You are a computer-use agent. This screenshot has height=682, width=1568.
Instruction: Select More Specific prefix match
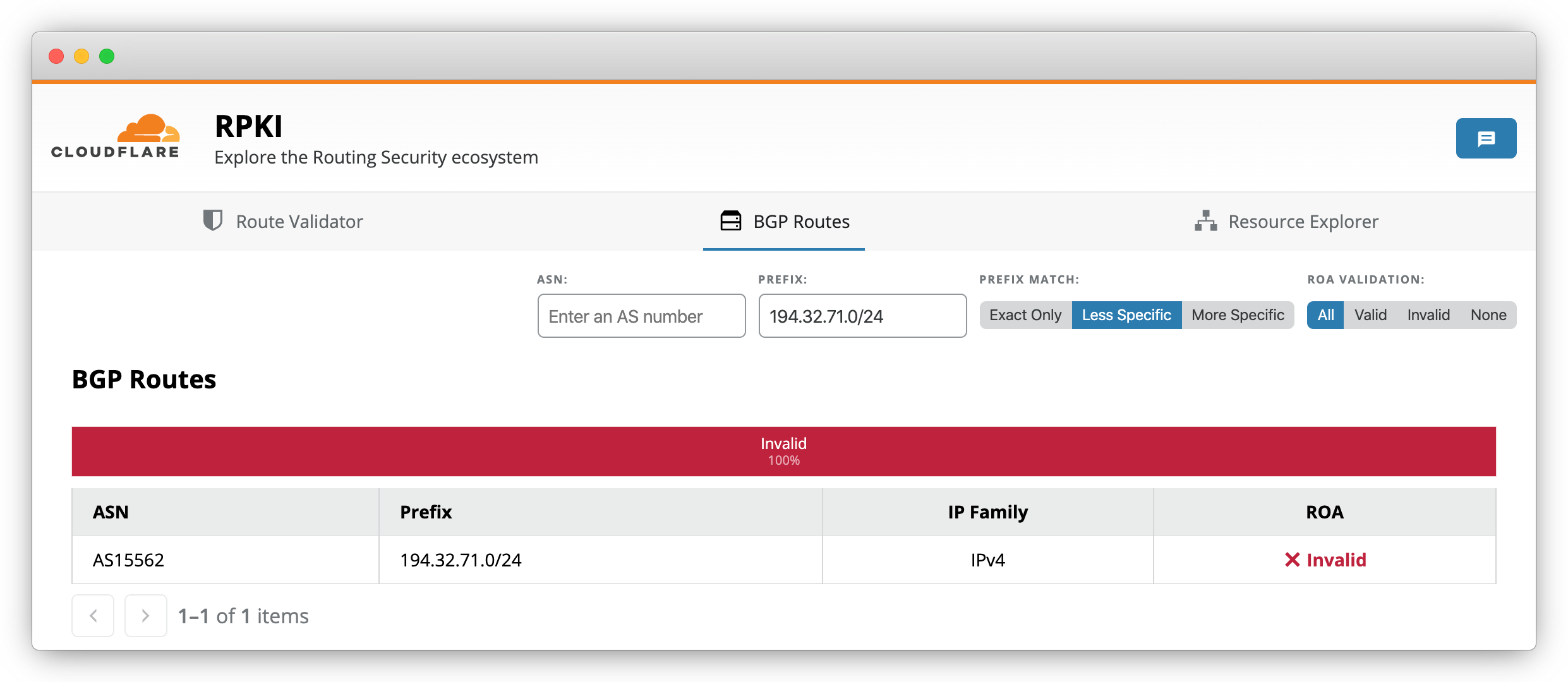(x=1237, y=315)
